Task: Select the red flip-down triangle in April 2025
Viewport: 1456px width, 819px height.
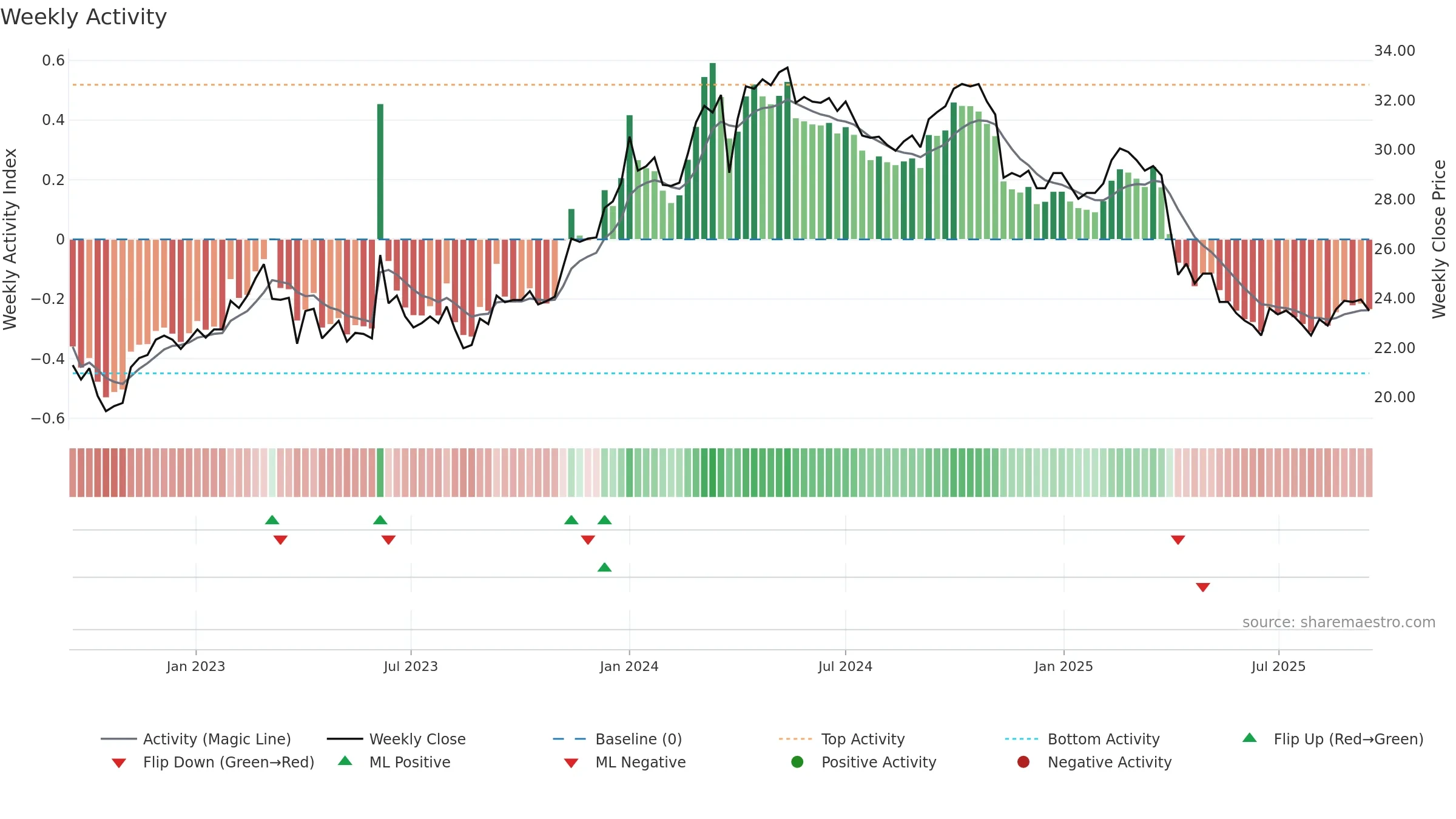Action: [1178, 540]
